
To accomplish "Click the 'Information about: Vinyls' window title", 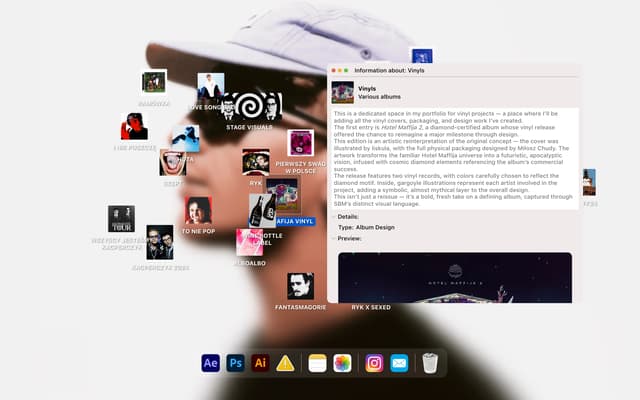I will coord(389,70).
